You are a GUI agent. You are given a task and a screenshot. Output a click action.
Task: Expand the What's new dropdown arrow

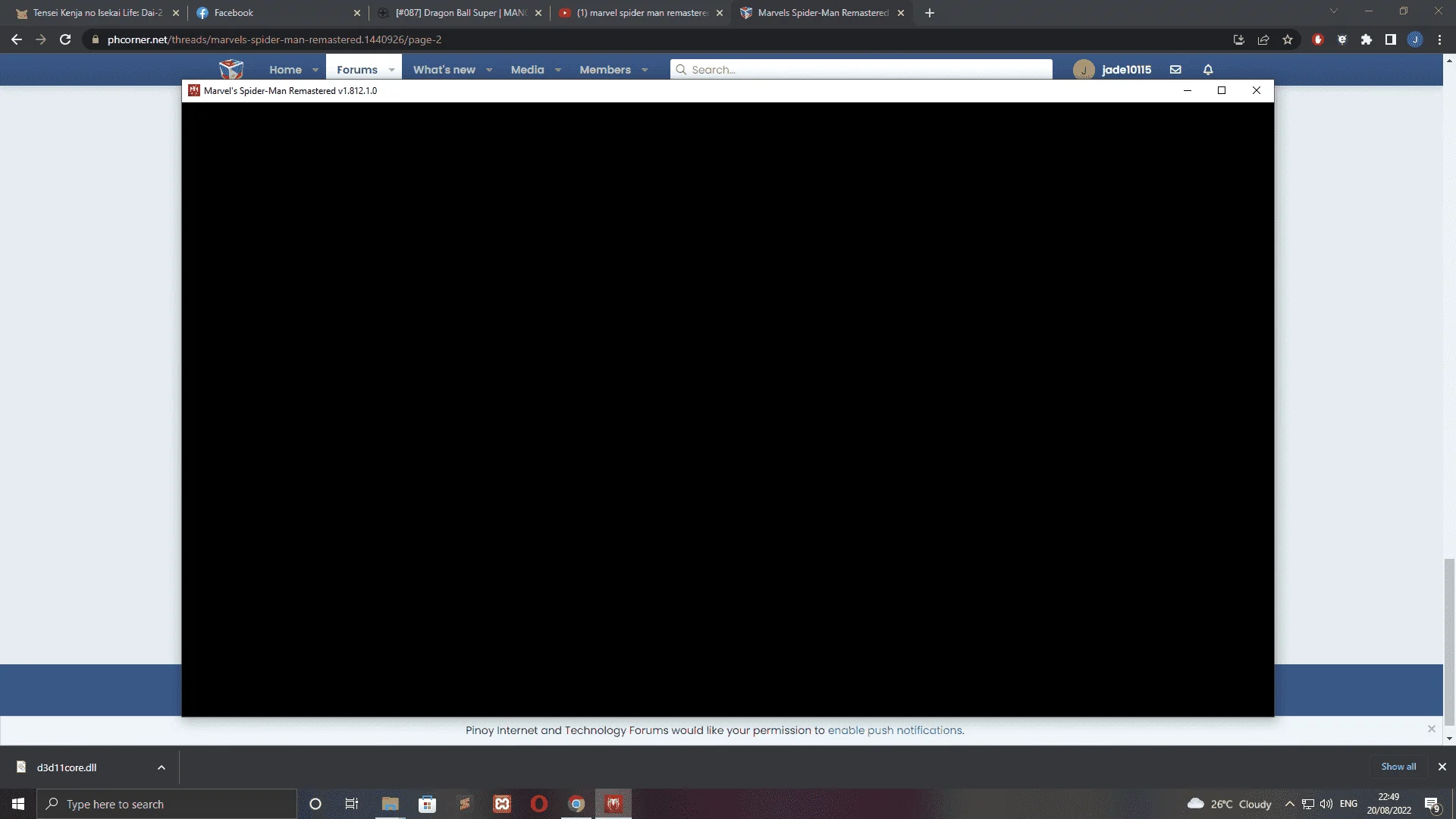click(x=489, y=70)
